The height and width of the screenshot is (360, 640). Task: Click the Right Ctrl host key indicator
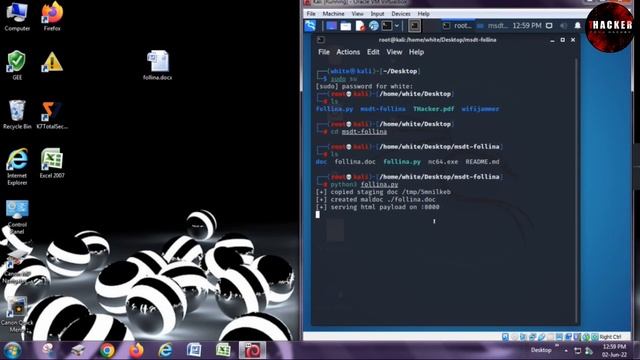(610, 337)
